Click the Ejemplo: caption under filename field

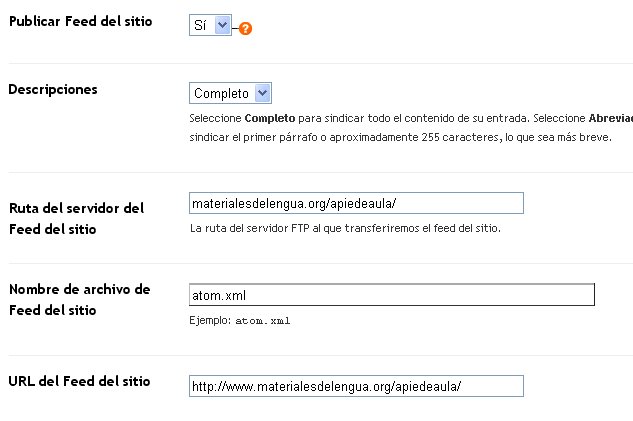210,320
